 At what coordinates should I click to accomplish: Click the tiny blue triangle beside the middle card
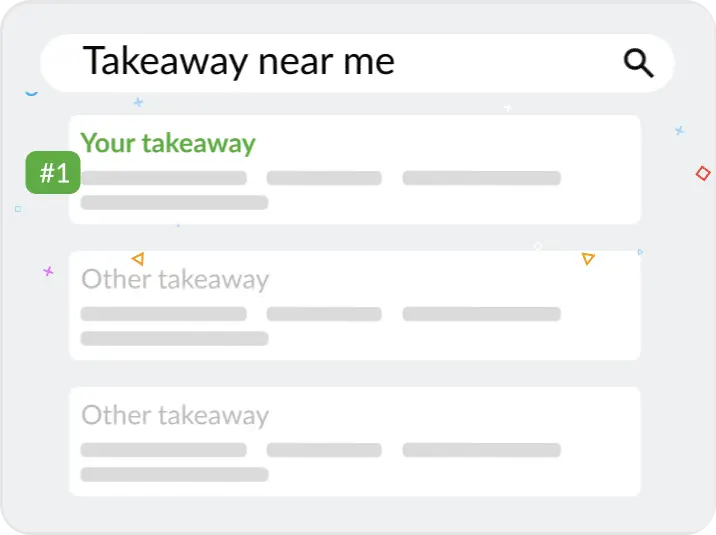[640, 252]
